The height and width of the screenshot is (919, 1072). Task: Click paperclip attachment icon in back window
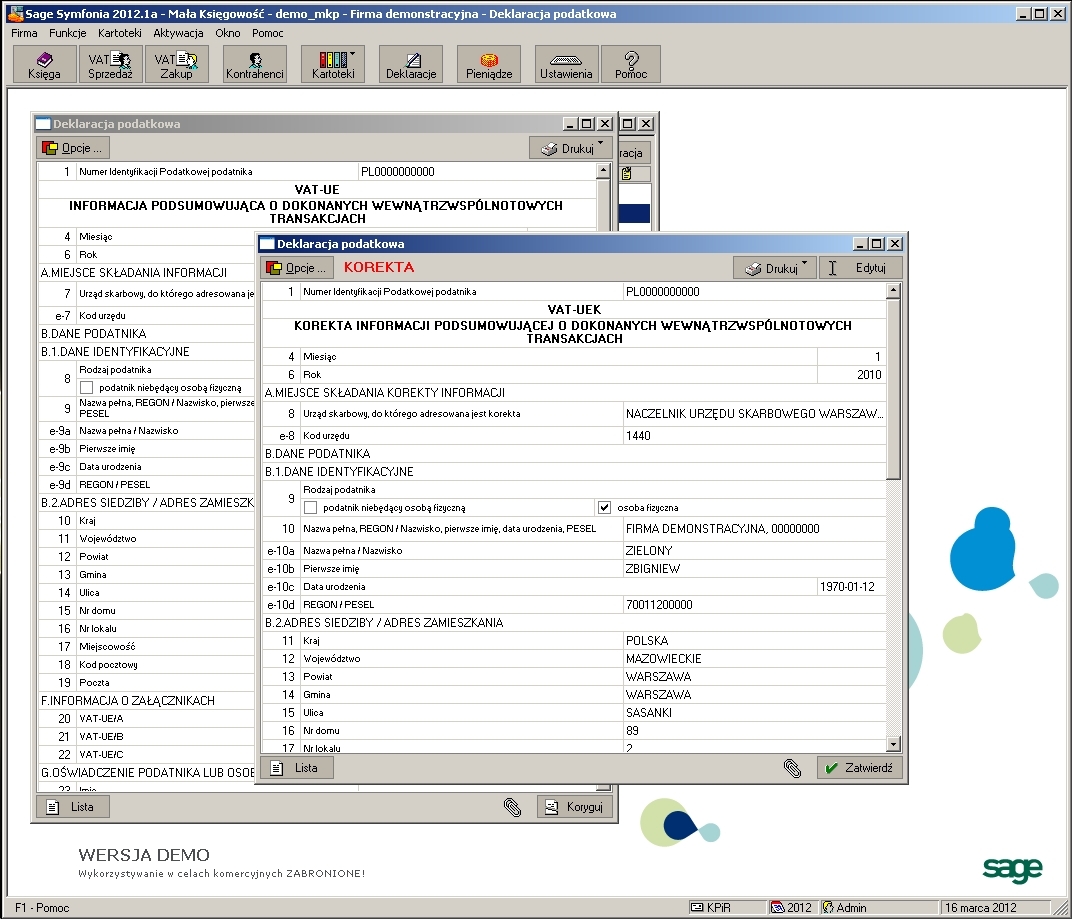513,807
